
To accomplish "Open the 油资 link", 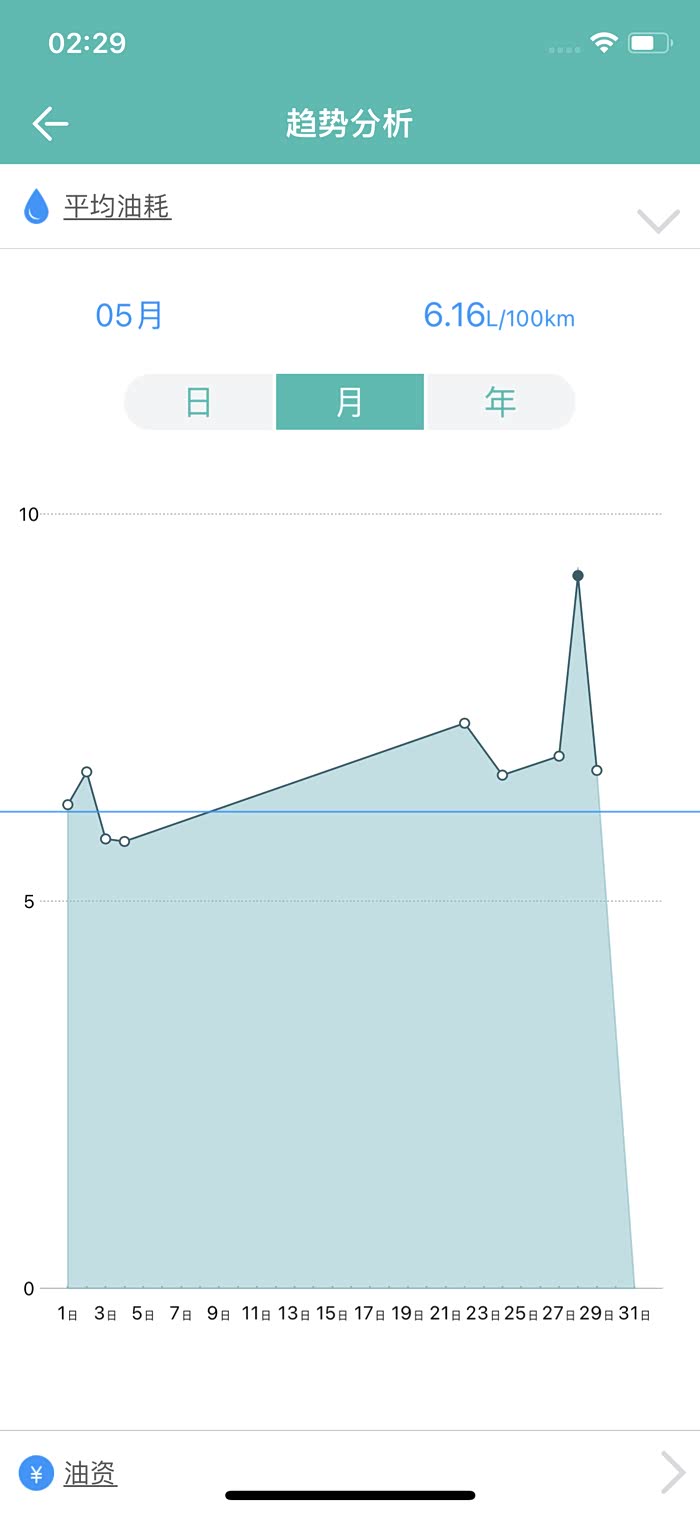I will (90, 1473).
